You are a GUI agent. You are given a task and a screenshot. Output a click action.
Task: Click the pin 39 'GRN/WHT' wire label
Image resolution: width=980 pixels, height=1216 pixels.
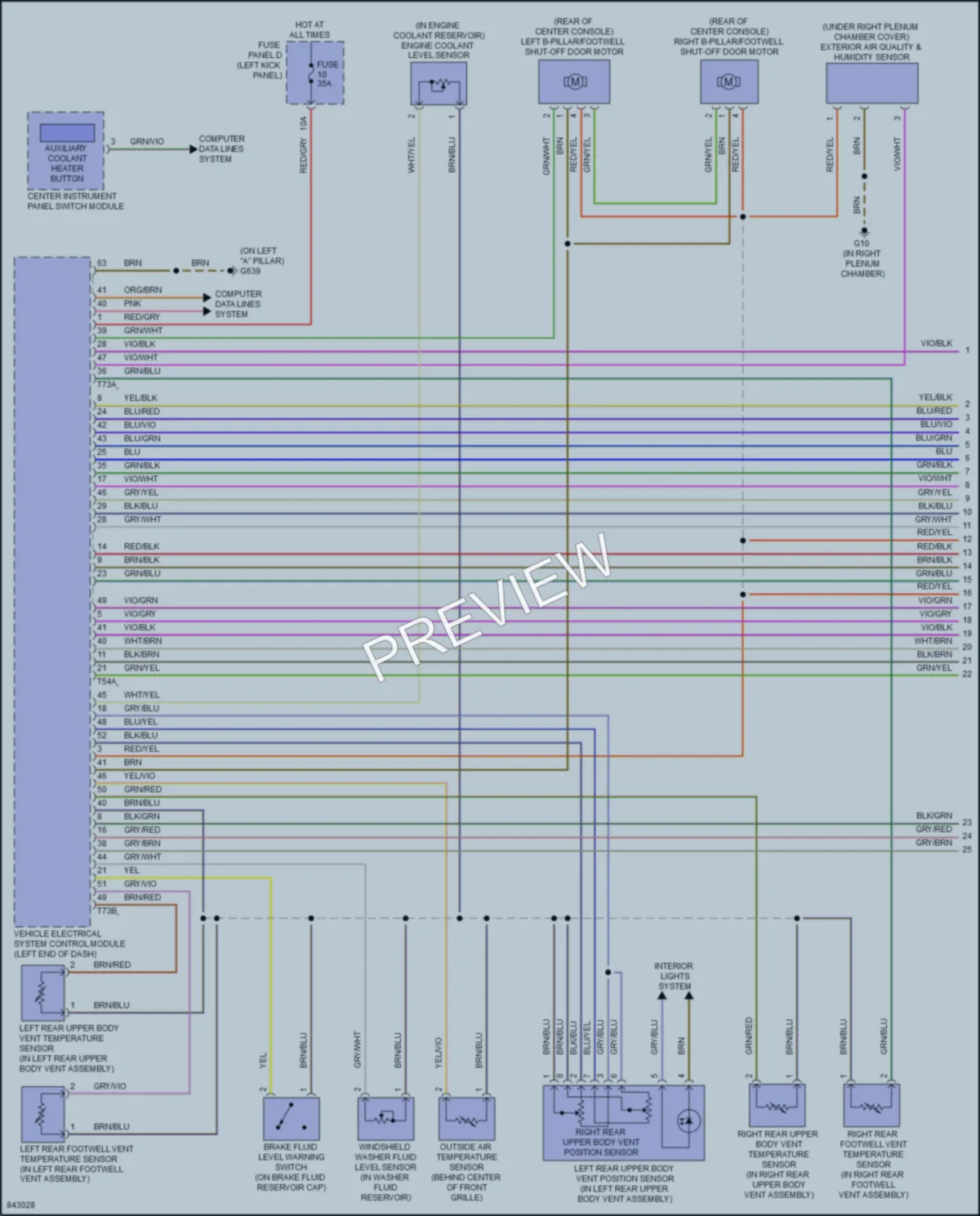pyautogui.click(x=143, y=331)
